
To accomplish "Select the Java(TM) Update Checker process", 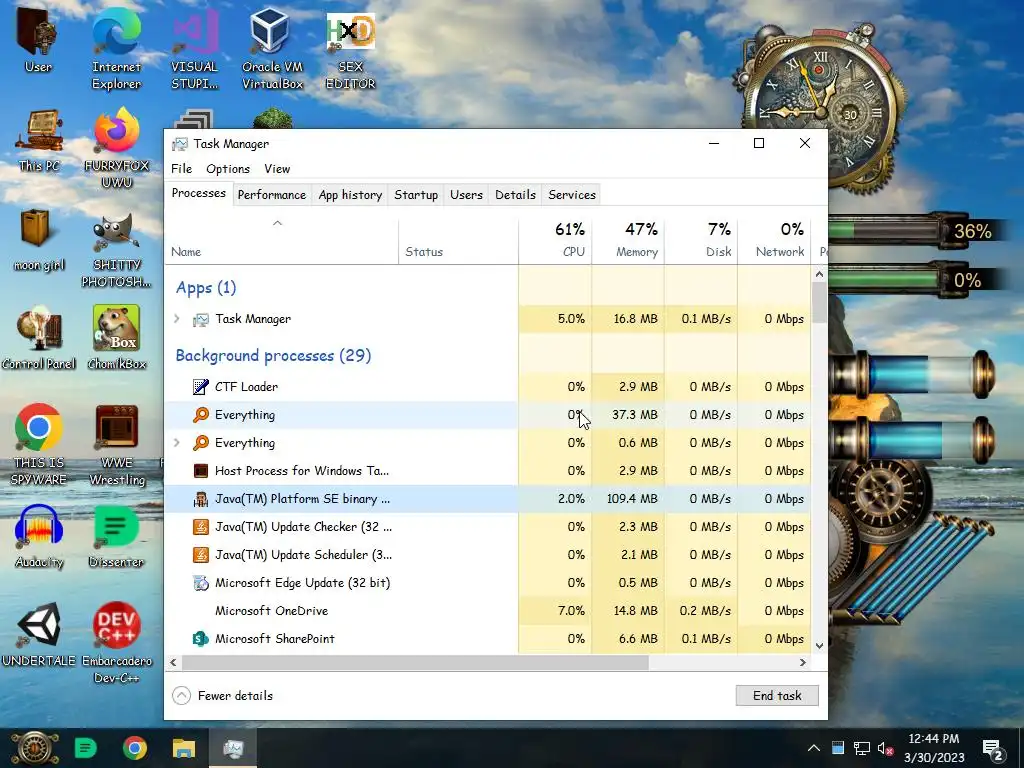I will coord(488,527).
